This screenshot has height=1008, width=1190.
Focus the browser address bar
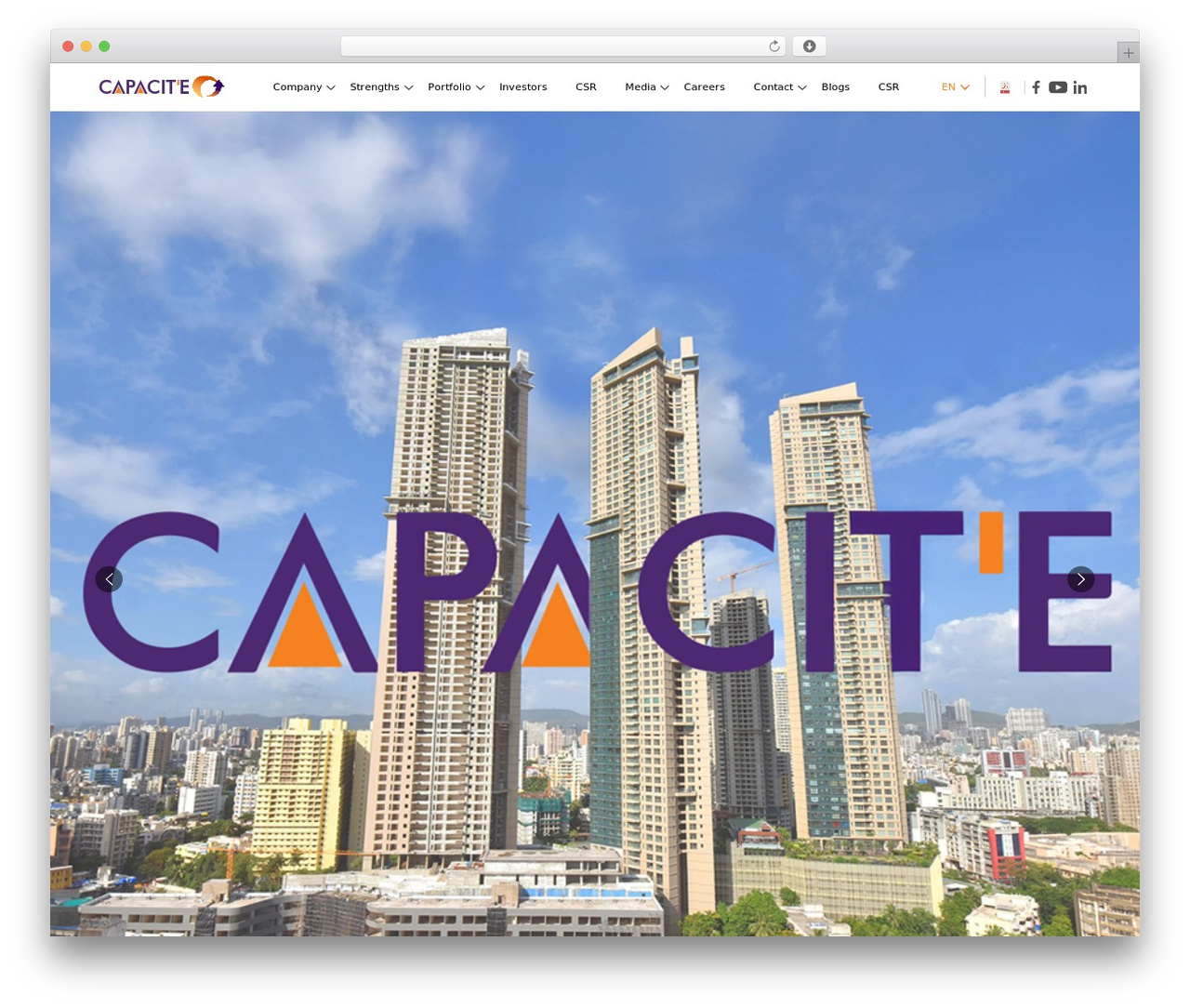[562, 46]
